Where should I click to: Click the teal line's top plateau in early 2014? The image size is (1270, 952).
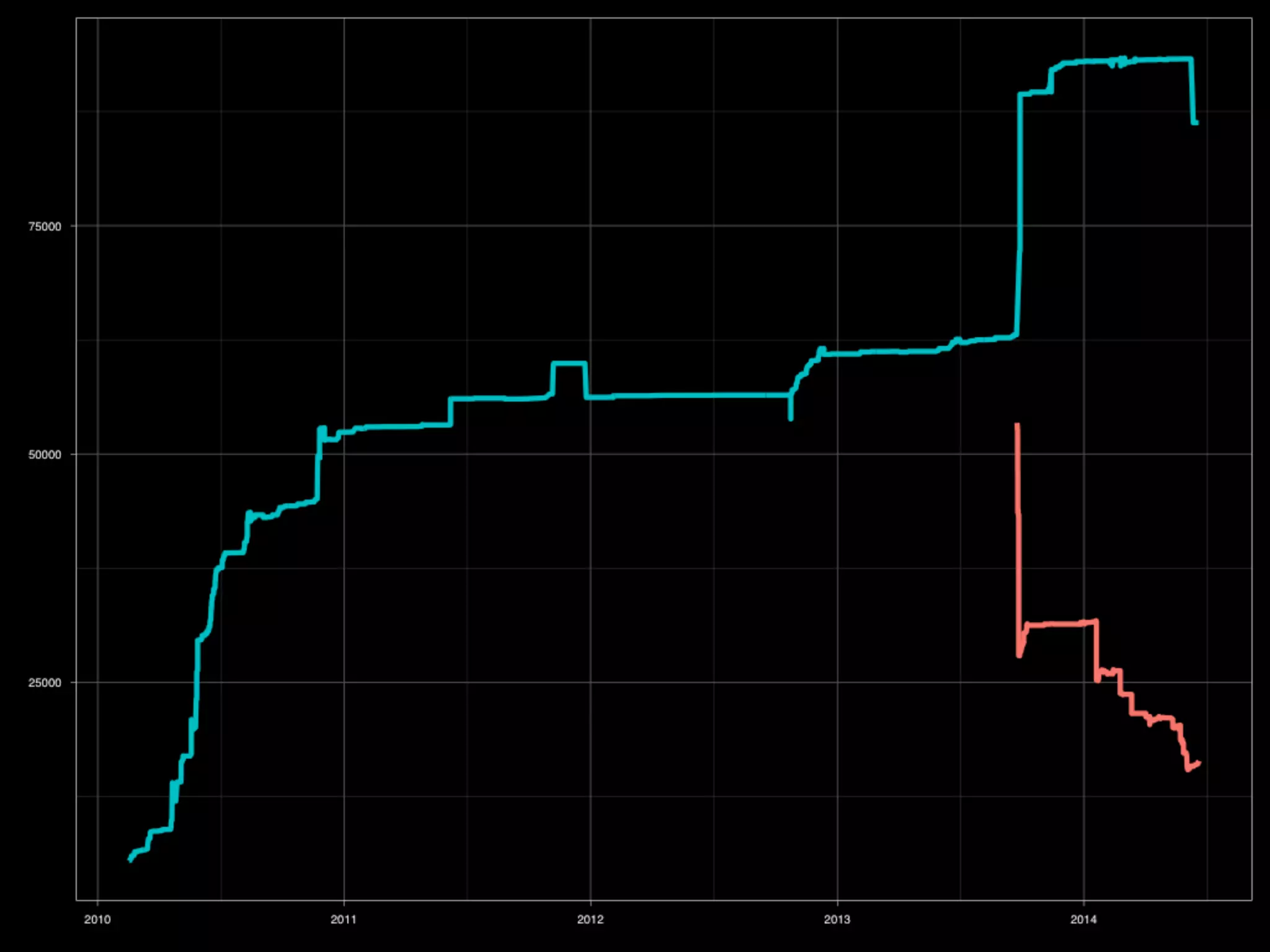(x=1153, y=59)
